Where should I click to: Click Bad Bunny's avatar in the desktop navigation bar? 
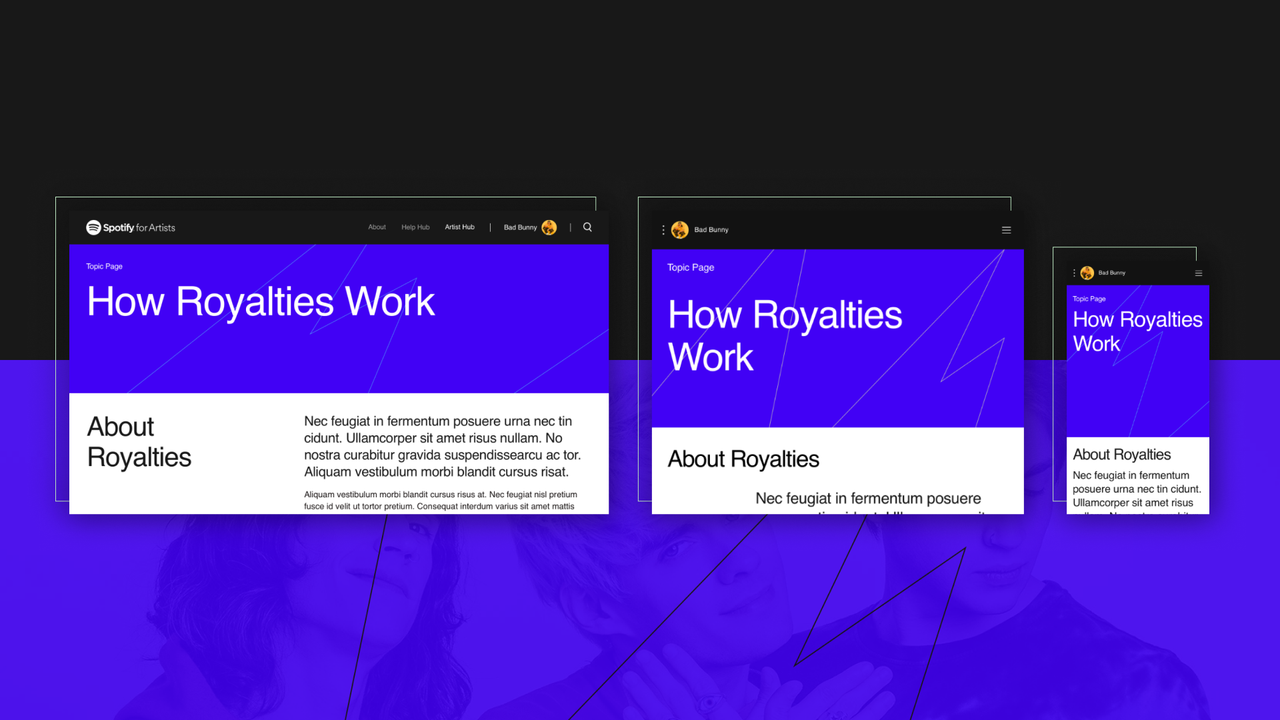[x=549, y=227]
